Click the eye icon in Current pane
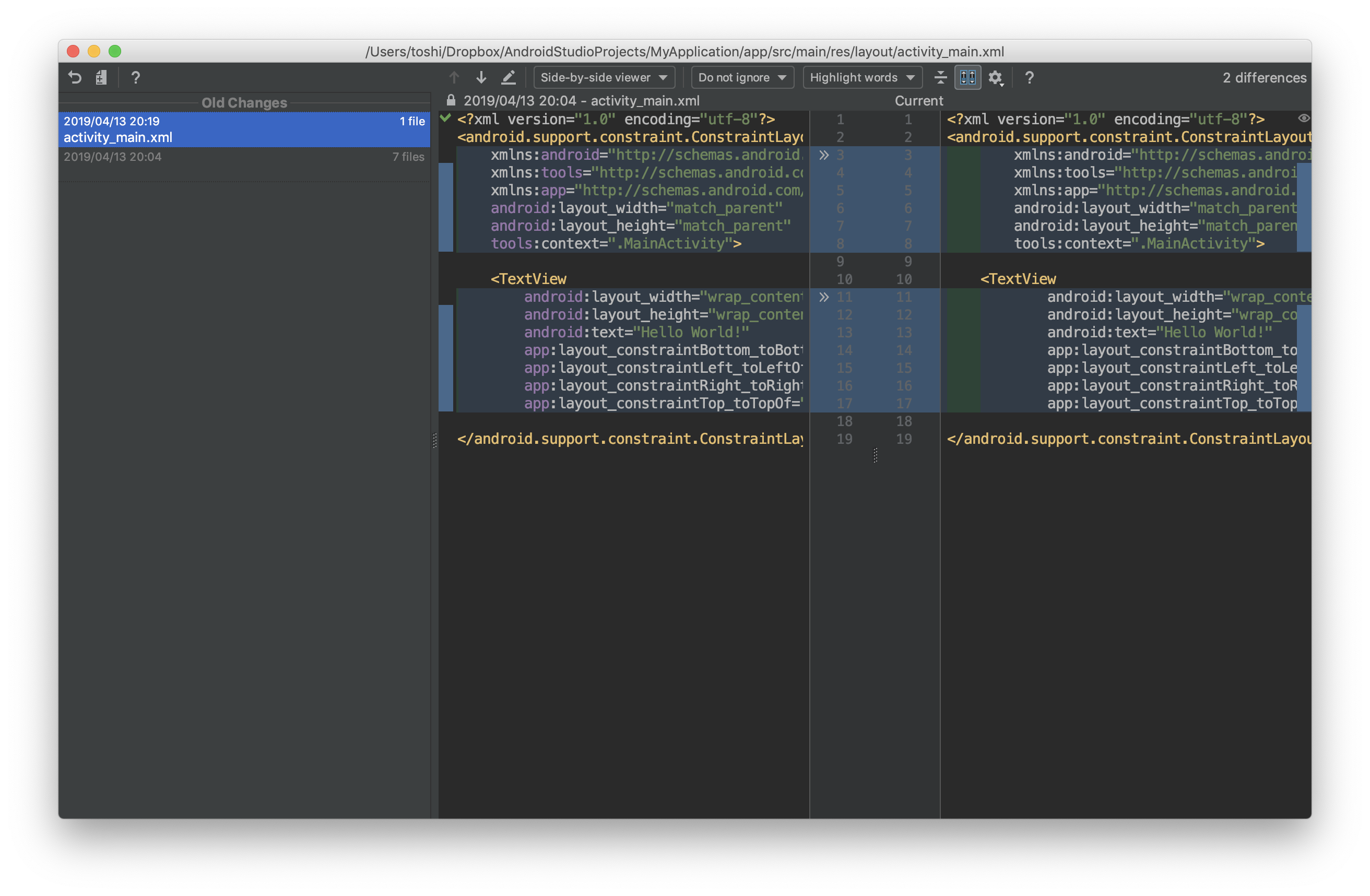The width and height of the screenshot is (1370, 896). [1304, 118]
